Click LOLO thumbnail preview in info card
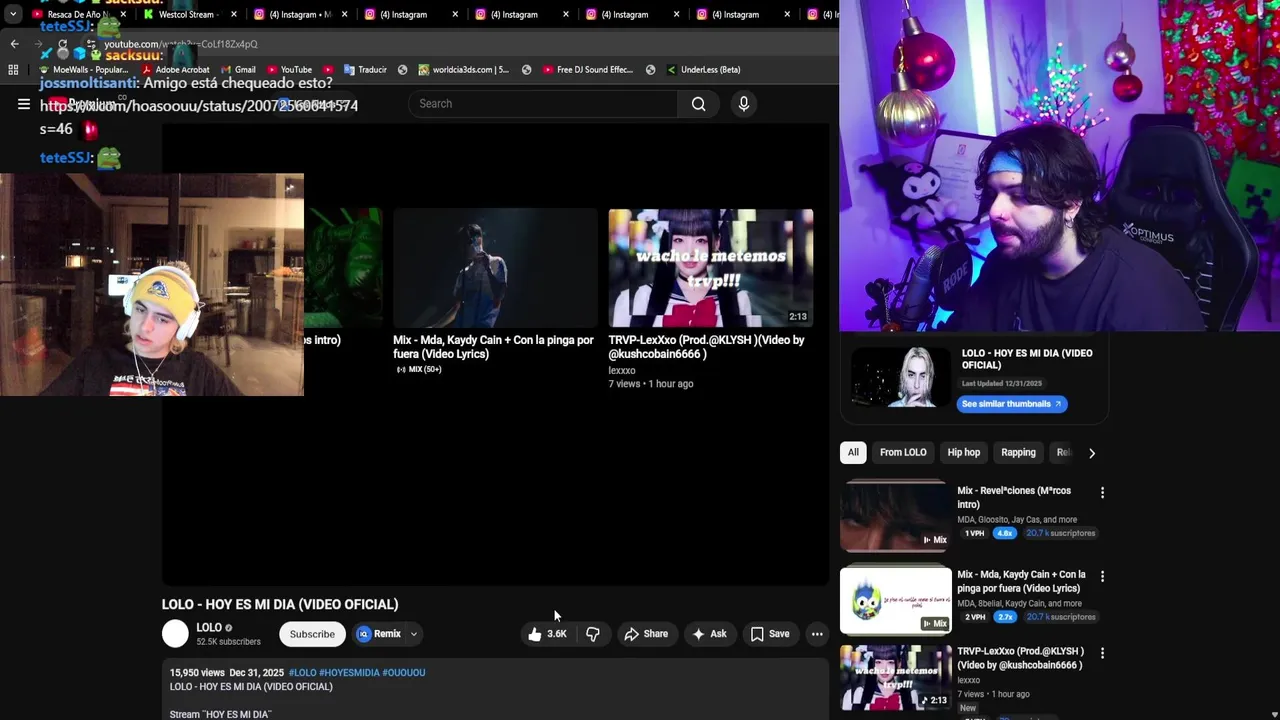Viewport: 1280px width, 720px height. pyautogui.click(x=901, y=378)
